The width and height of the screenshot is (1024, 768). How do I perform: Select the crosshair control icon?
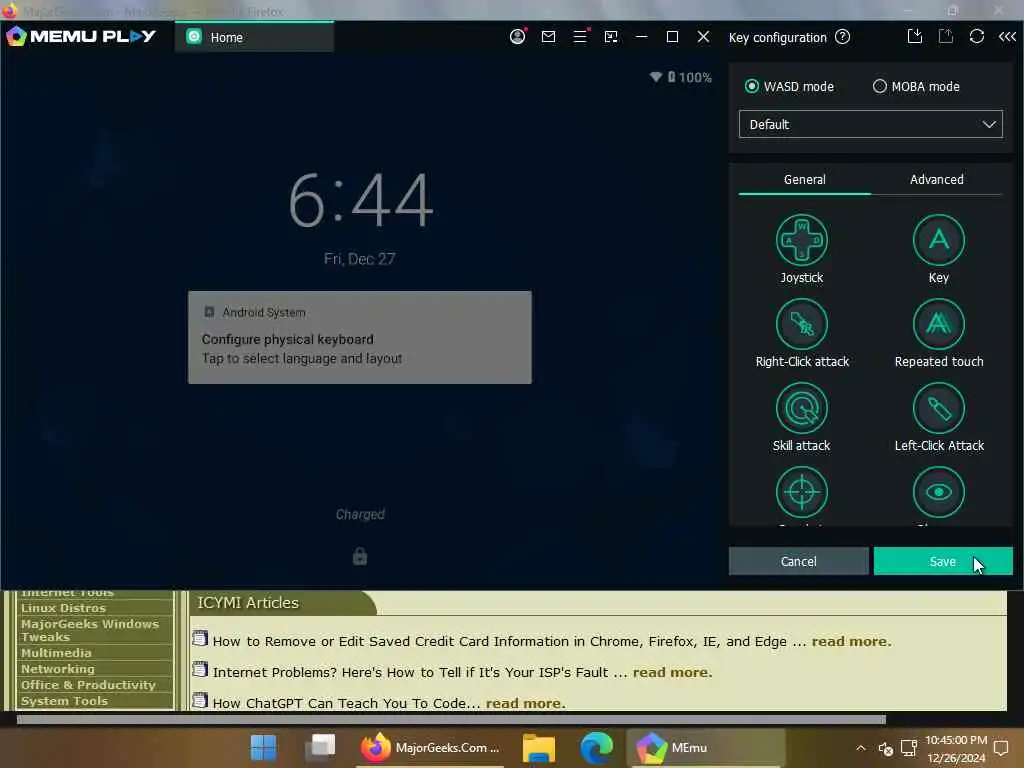[801, 492]
